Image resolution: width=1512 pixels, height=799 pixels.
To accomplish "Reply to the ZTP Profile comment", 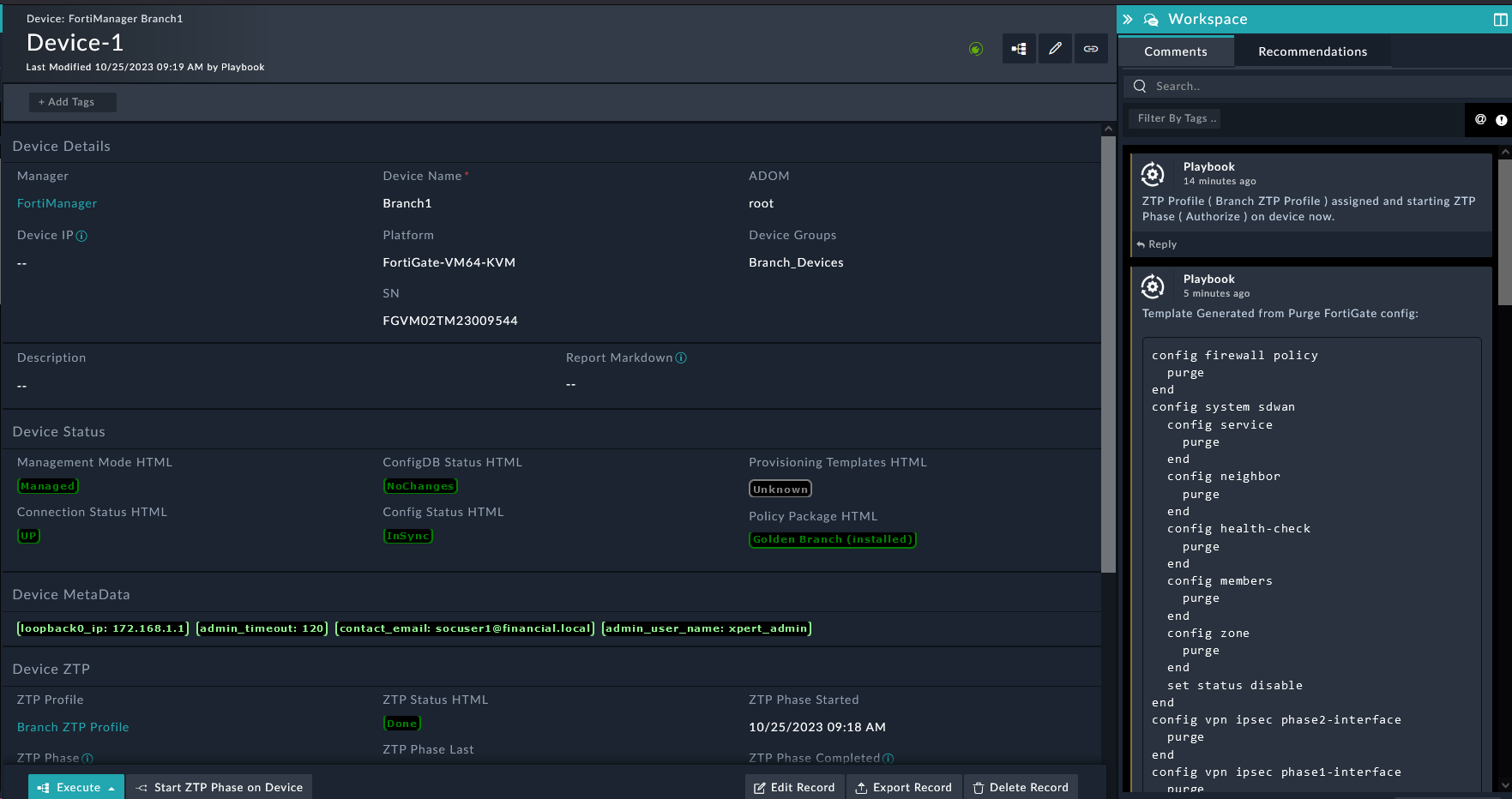I will [x=1157, y=244].
